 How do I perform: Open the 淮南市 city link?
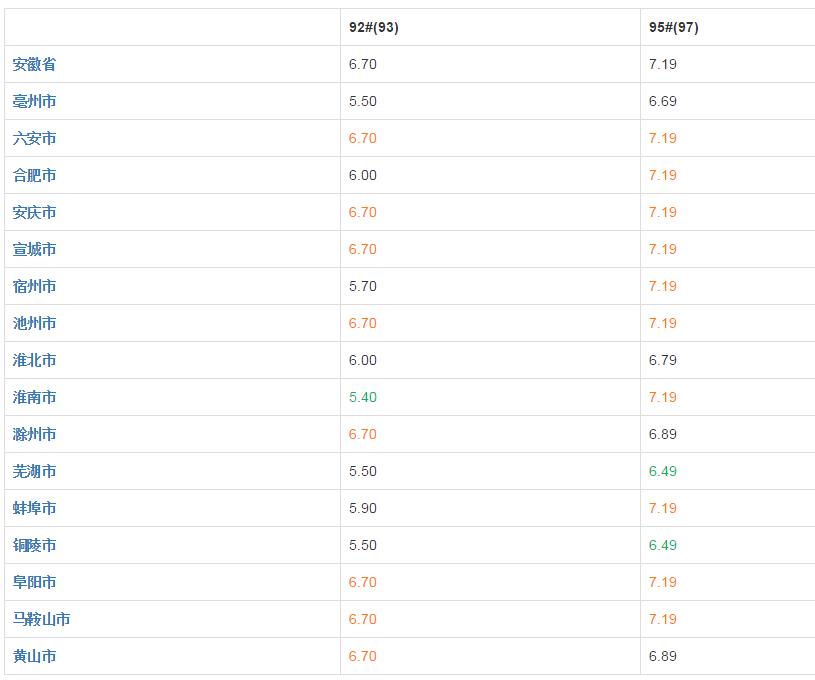tap(34, 397)
